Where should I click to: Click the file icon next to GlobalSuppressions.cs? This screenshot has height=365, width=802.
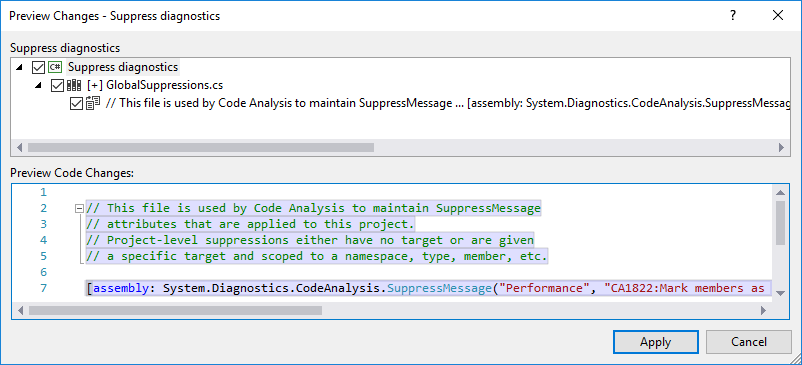point(74,85)
